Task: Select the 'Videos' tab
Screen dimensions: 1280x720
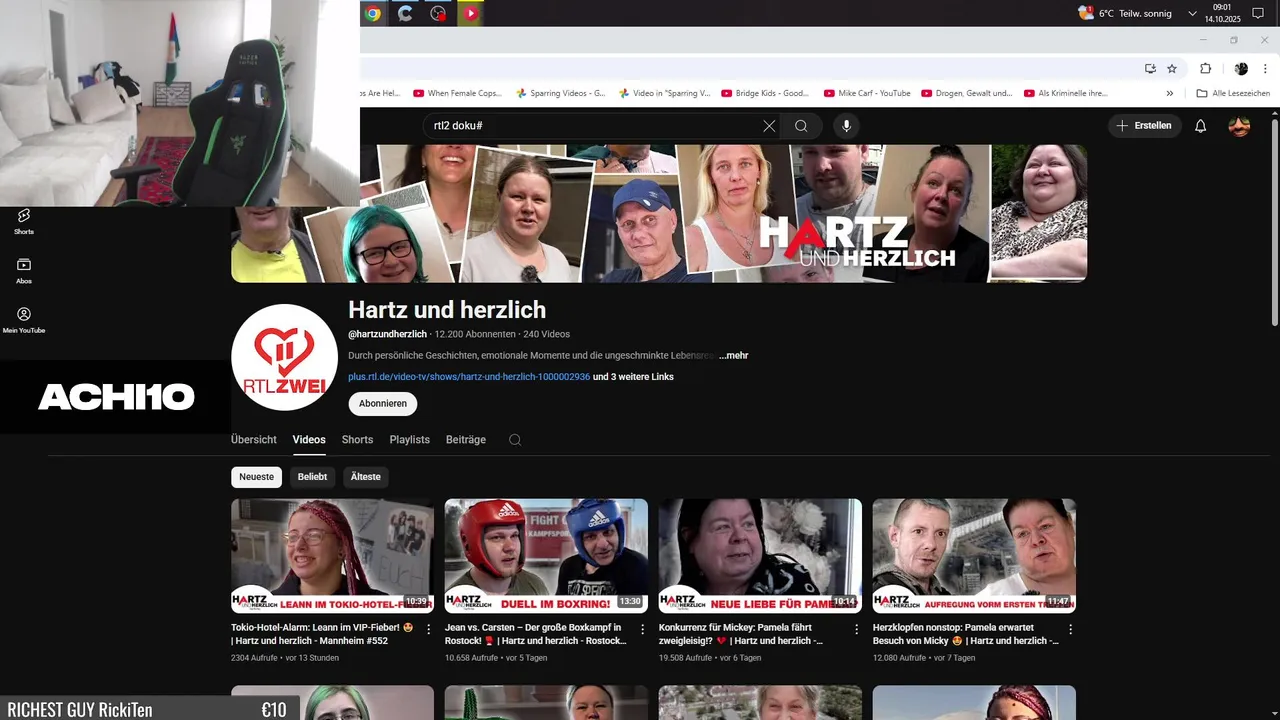Action: (x=309, y=440)
